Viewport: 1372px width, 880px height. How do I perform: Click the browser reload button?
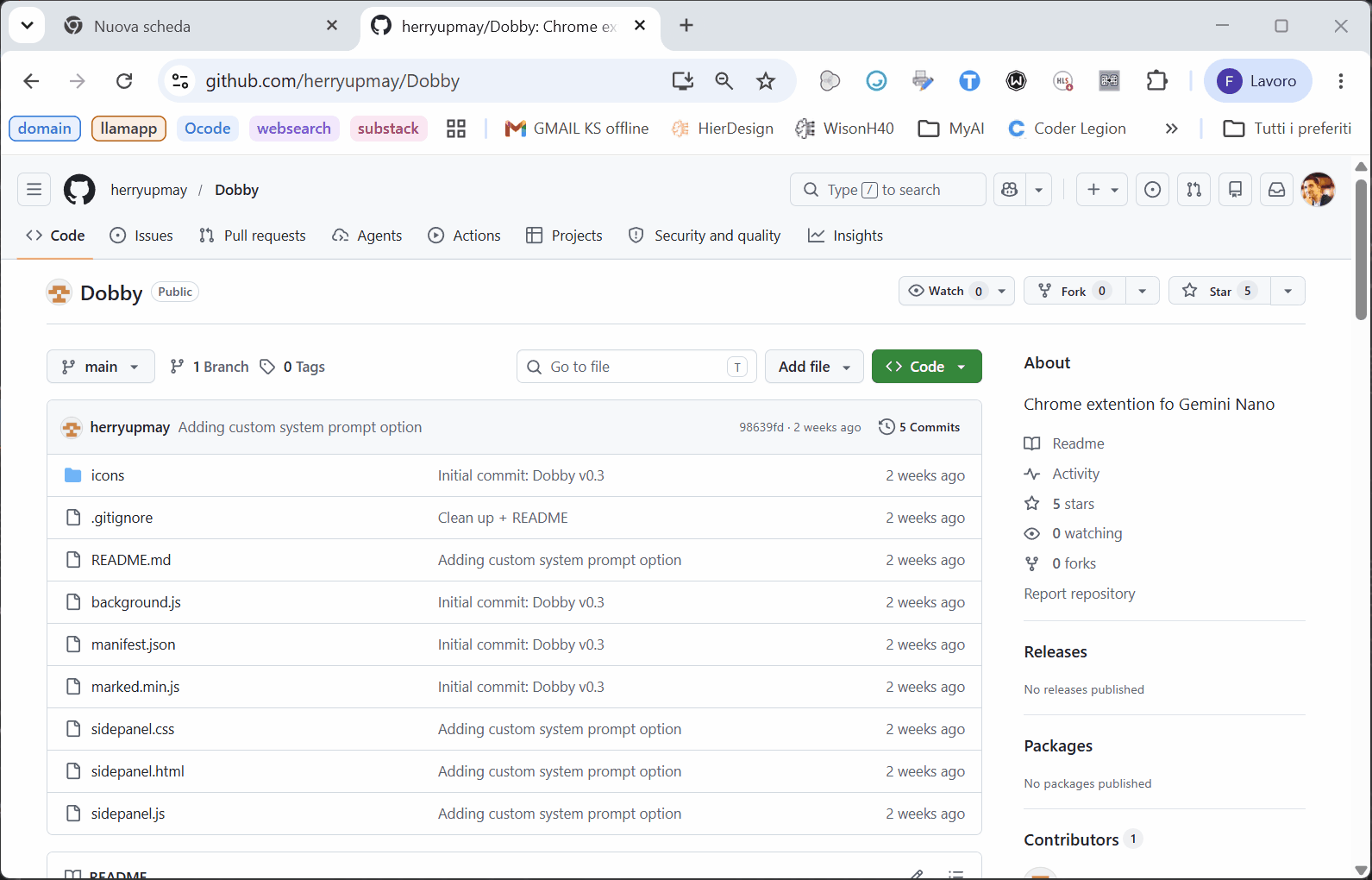click(x=124, y=81)
